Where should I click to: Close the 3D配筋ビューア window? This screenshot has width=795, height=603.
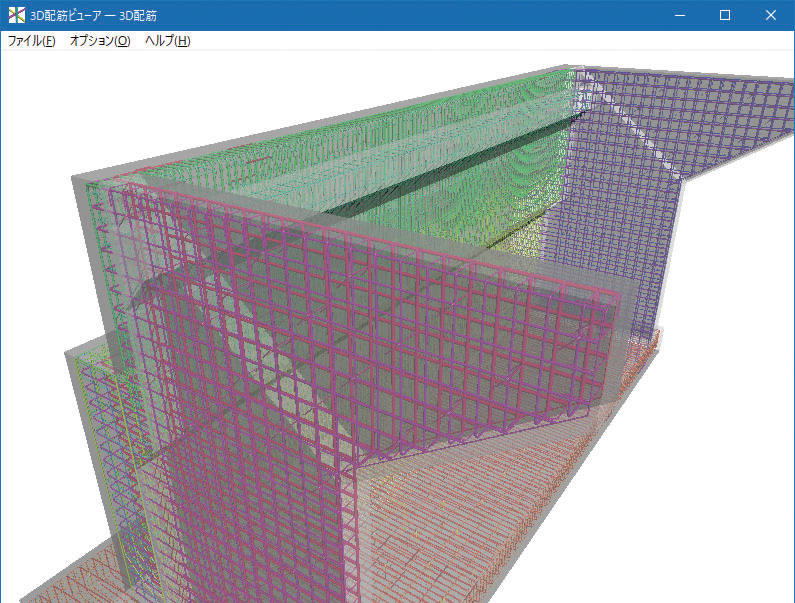coord(771,15)
